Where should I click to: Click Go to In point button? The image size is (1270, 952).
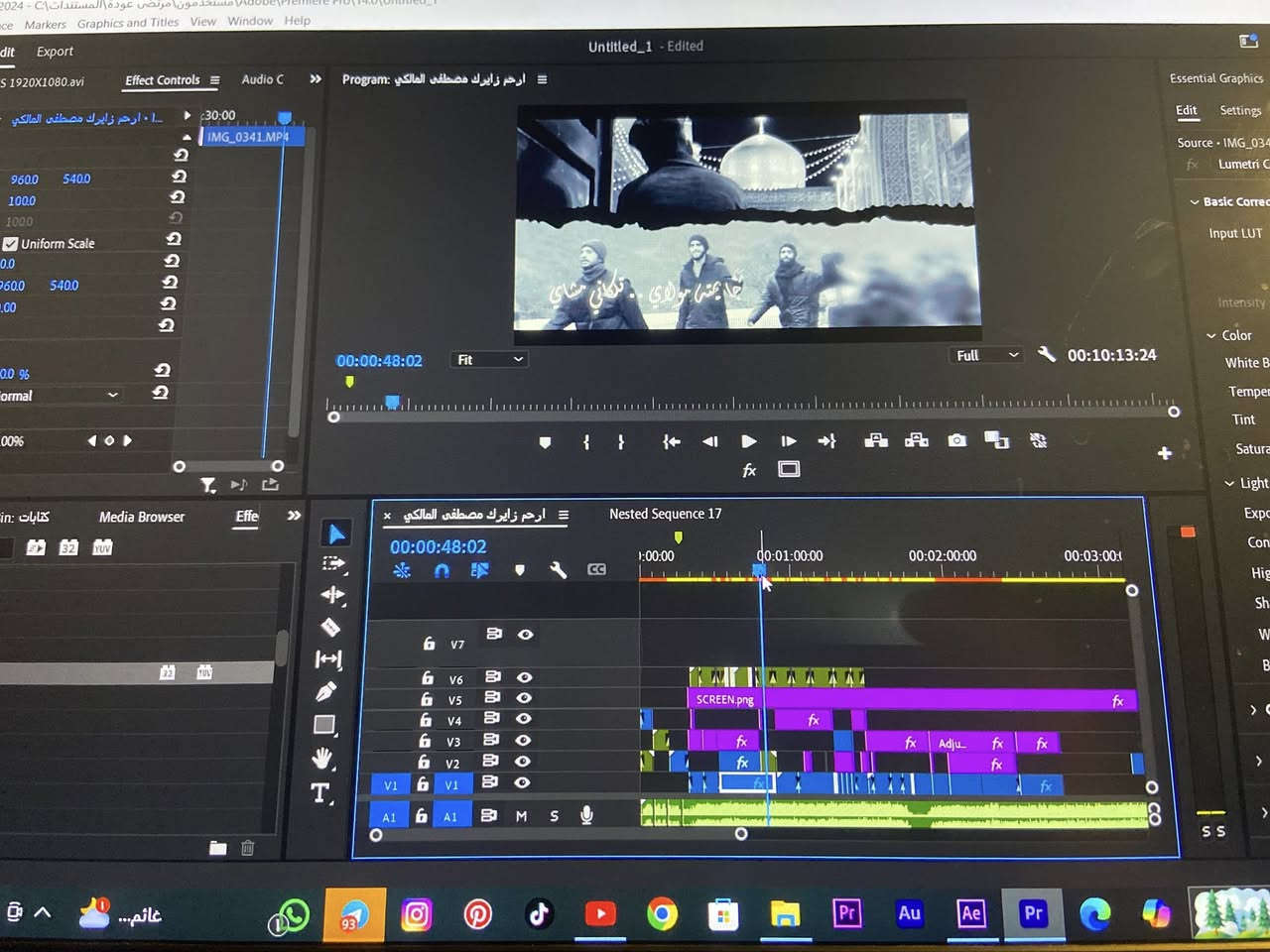pos(672,442)
